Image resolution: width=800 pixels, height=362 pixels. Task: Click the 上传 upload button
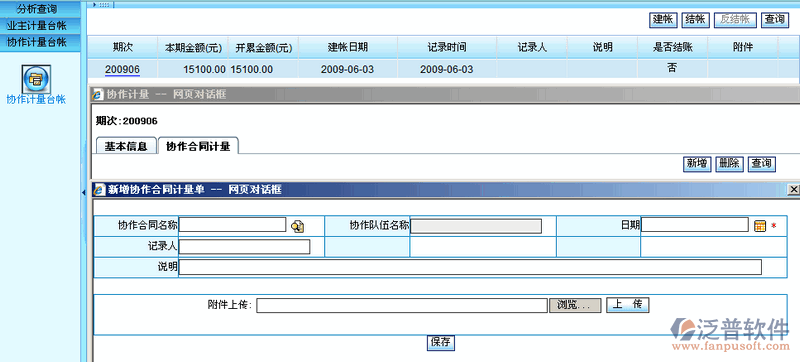[x=628, y=305]
